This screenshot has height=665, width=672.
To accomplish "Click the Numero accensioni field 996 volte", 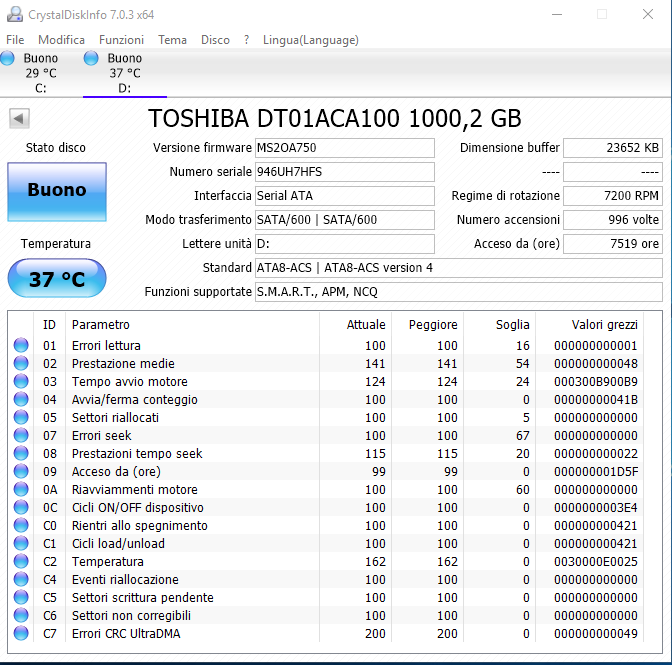I will coord(613,220).
